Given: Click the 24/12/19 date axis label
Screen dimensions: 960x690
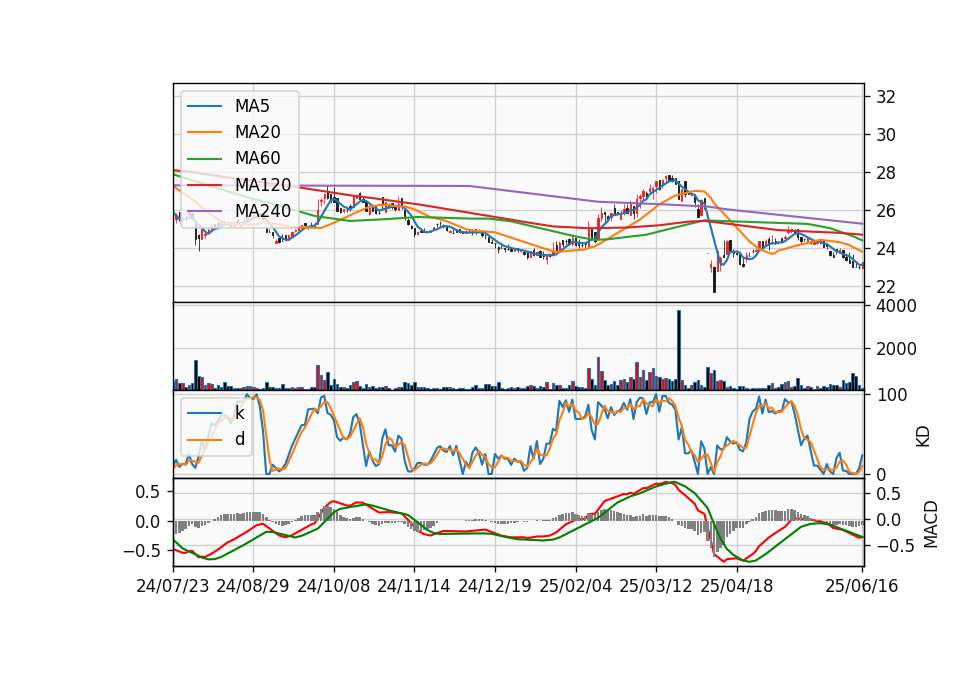Looking at the screenshot, I should pyautogui.click(x=495, y=586).
